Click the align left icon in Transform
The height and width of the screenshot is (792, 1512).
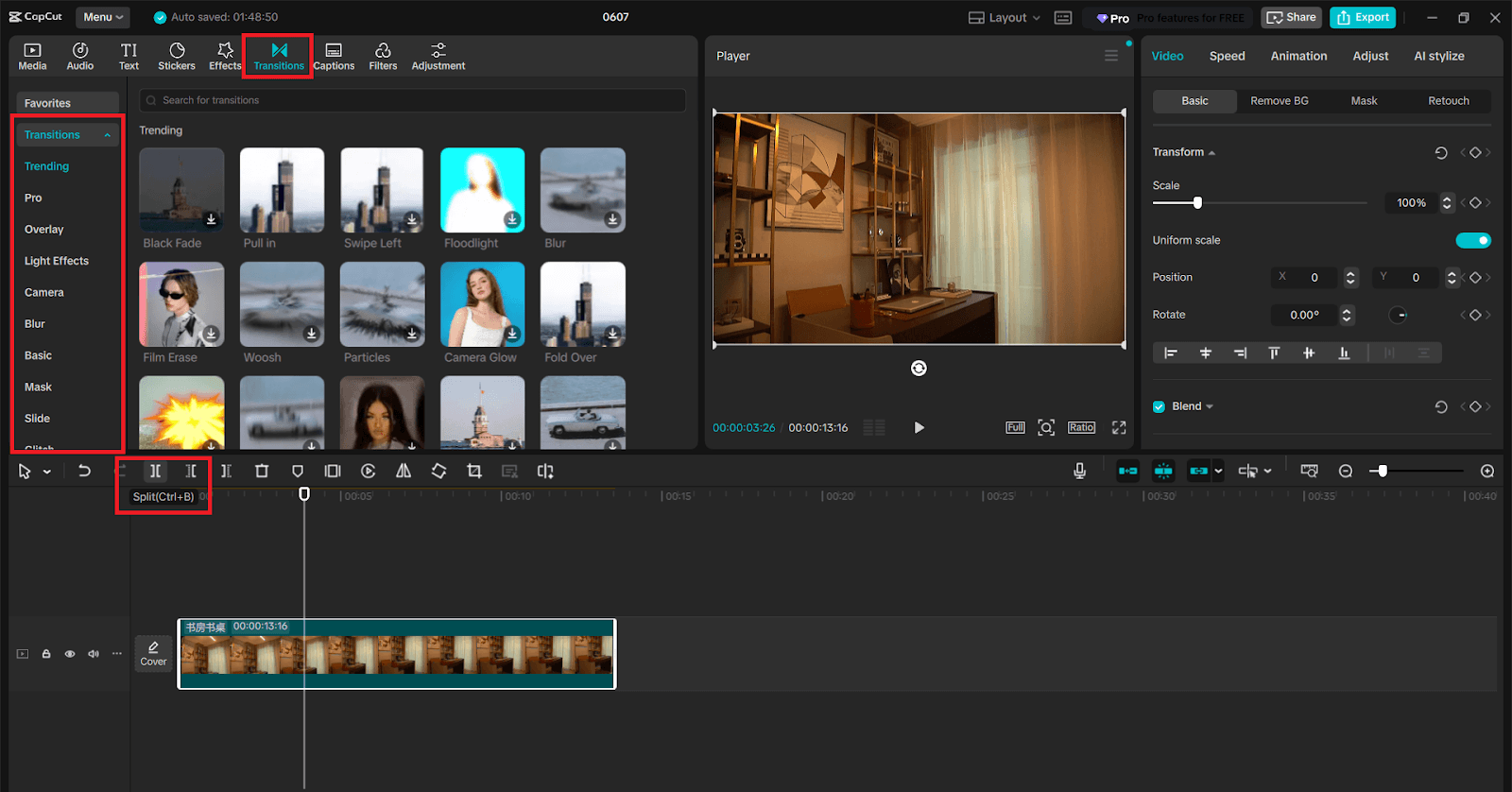click(x=1170, y=353)
